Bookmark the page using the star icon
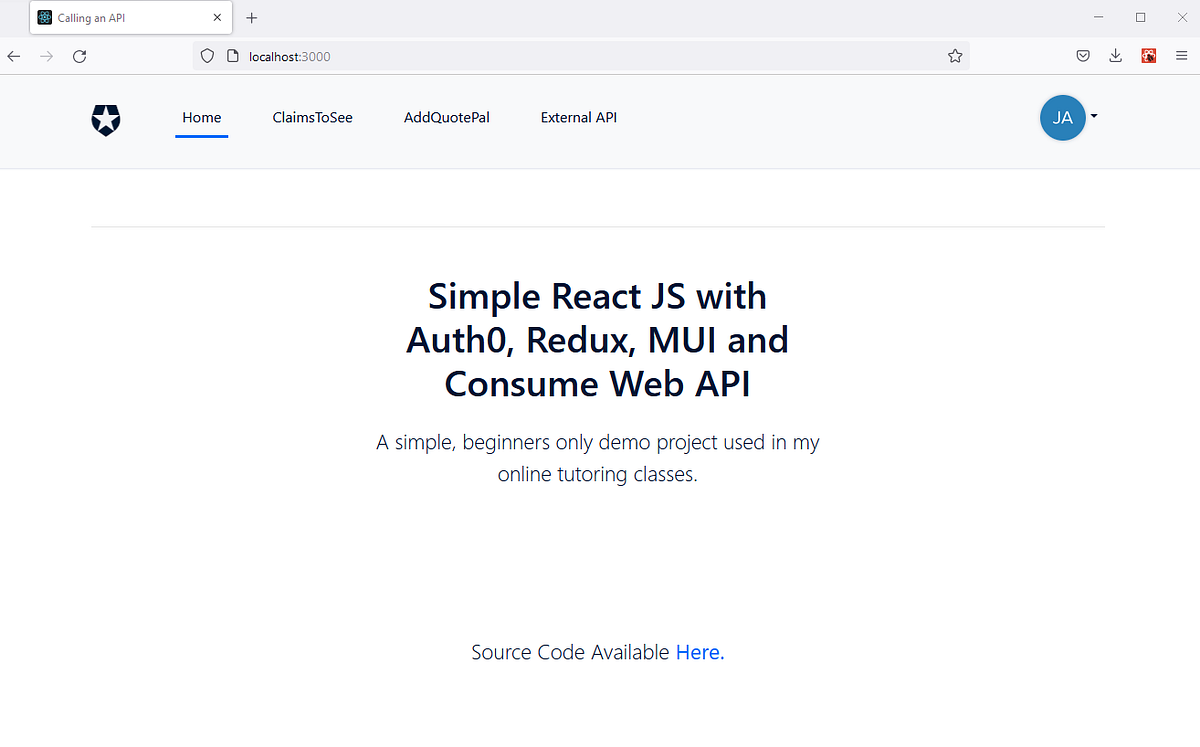The height and width of the screenshot is (747, 1200). tap(955, 56)
